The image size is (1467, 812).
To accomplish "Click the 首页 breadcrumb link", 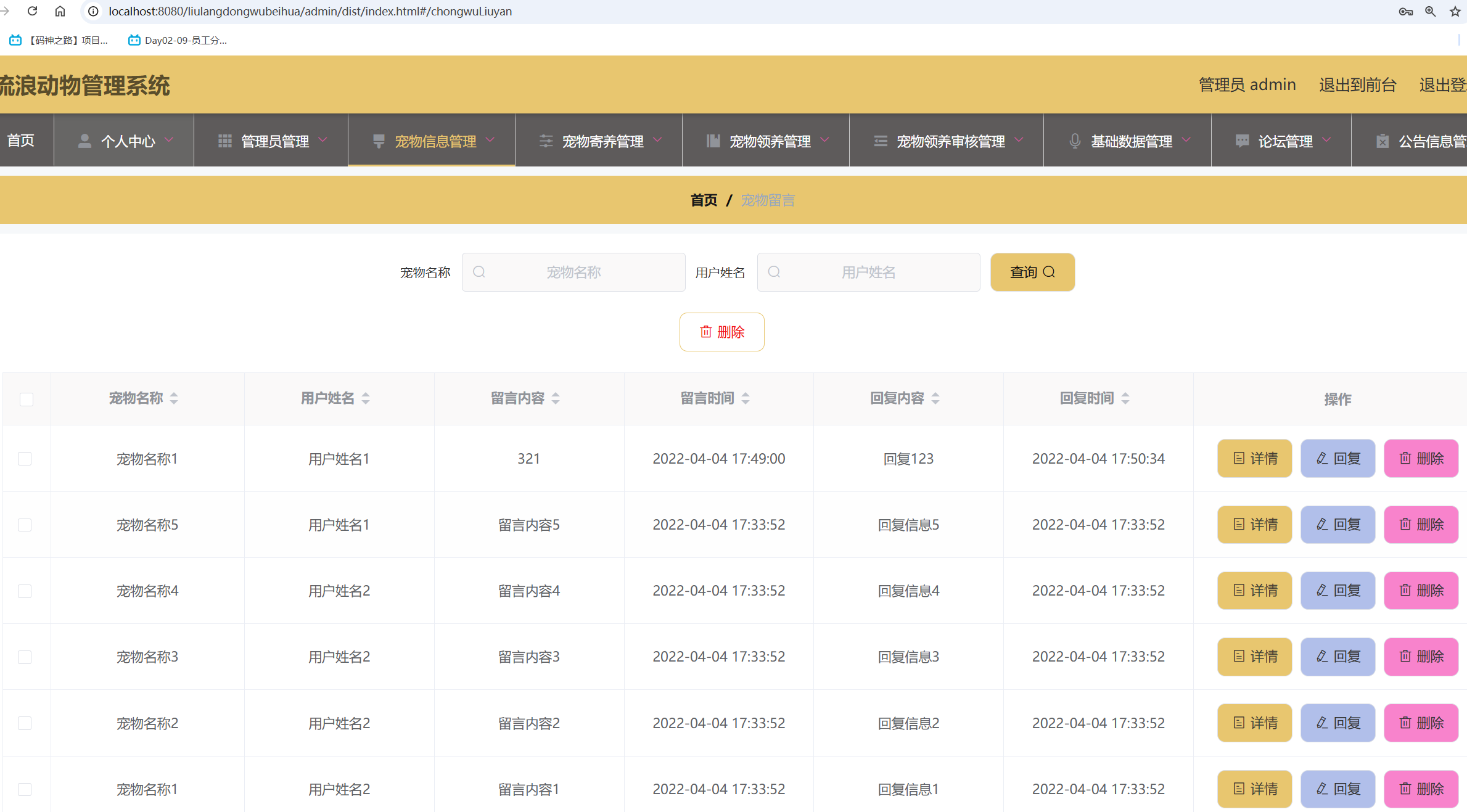I will tap(704, 200).
